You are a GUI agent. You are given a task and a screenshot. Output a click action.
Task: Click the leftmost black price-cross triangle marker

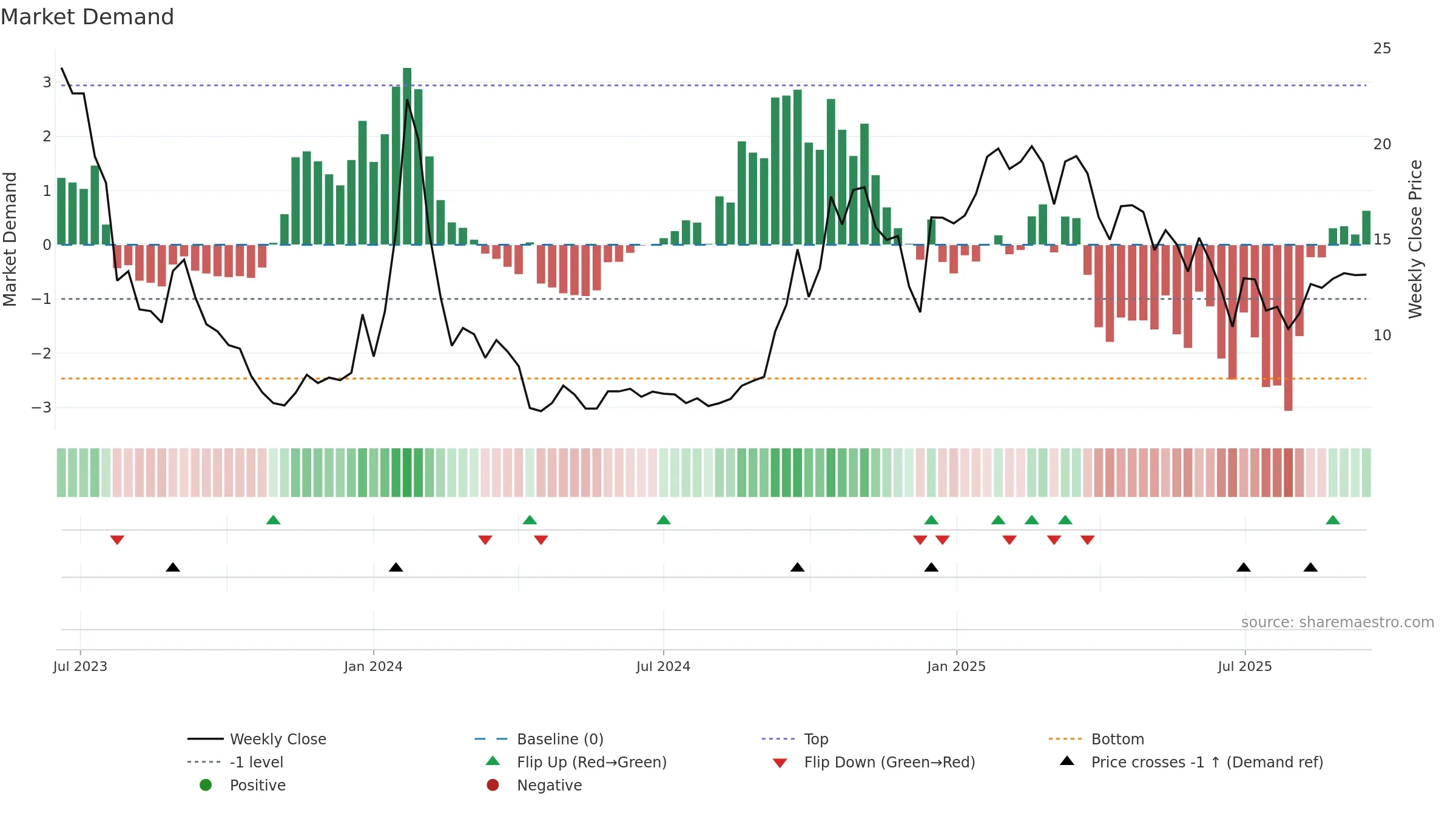click(x=173, y=567)
